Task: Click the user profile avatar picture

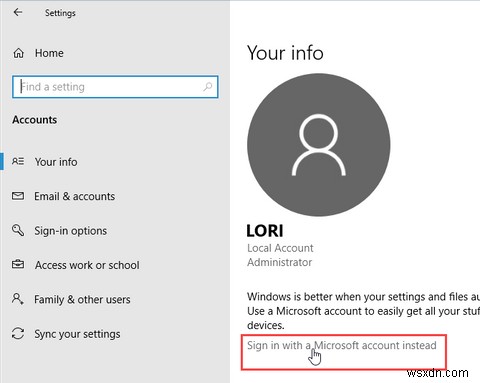Action: [x=319, y=145]
